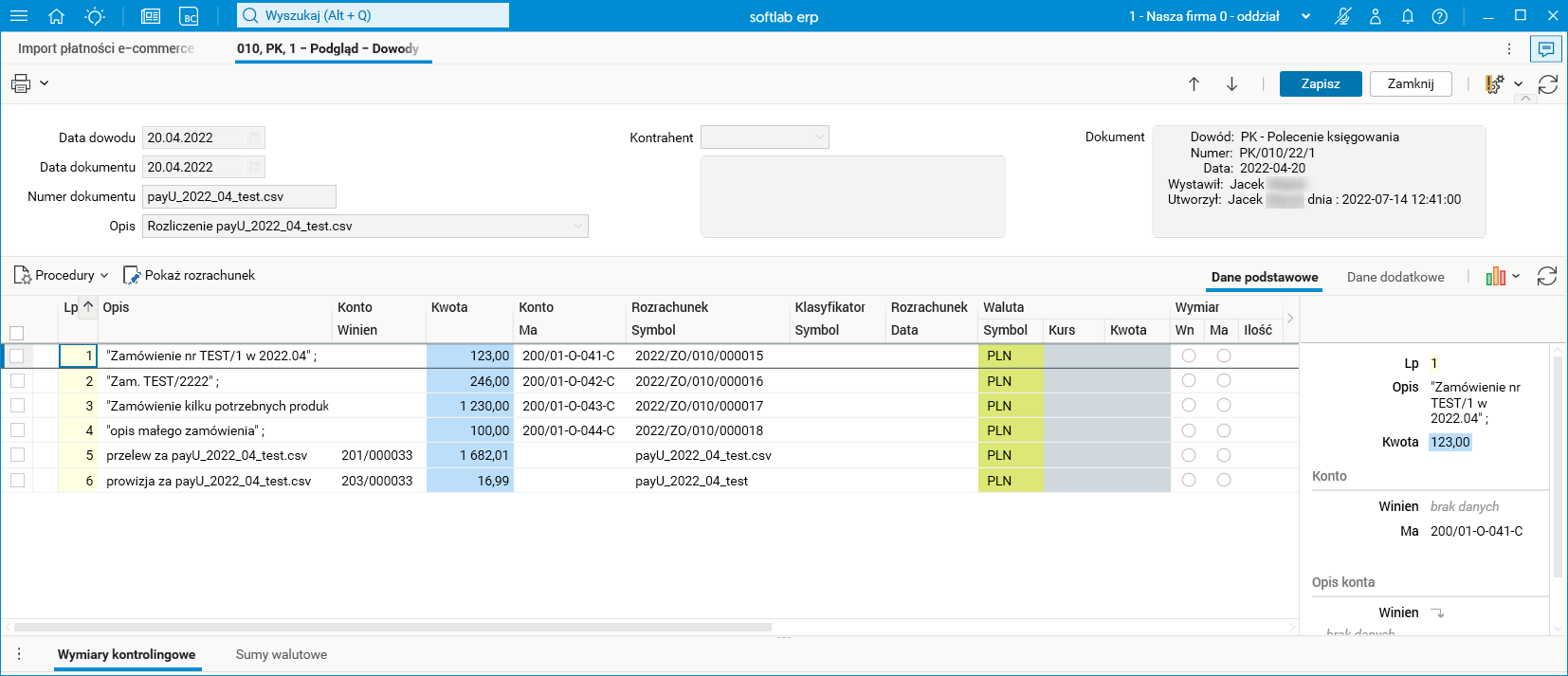Check the row 5 przelew checkbox
Image resolution: width=1568 pixels, height=676 pixels.
[17, 455]
